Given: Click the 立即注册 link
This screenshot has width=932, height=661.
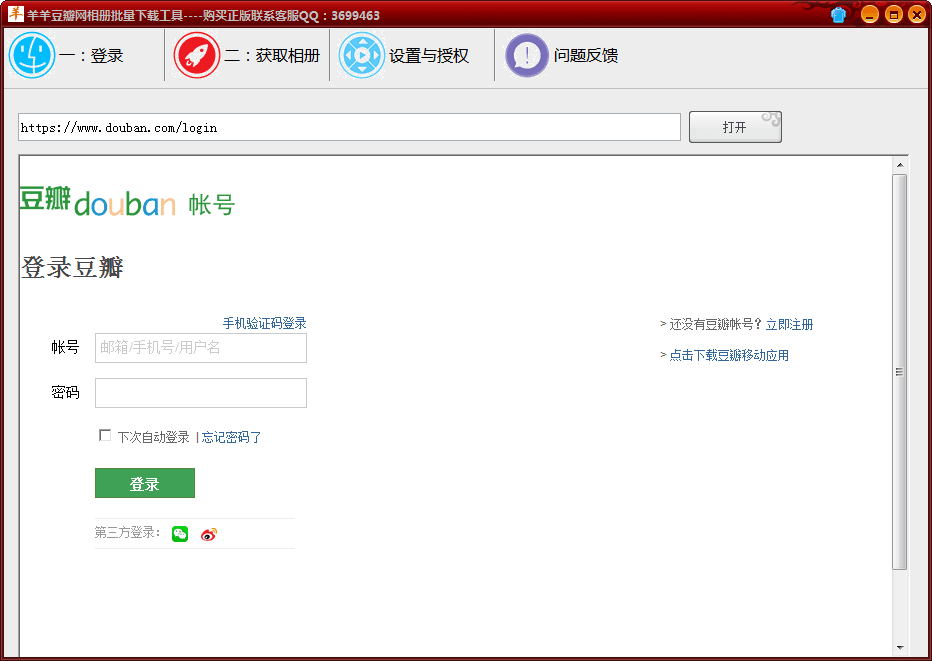Looking at the screenshot, I should [789, 324].
